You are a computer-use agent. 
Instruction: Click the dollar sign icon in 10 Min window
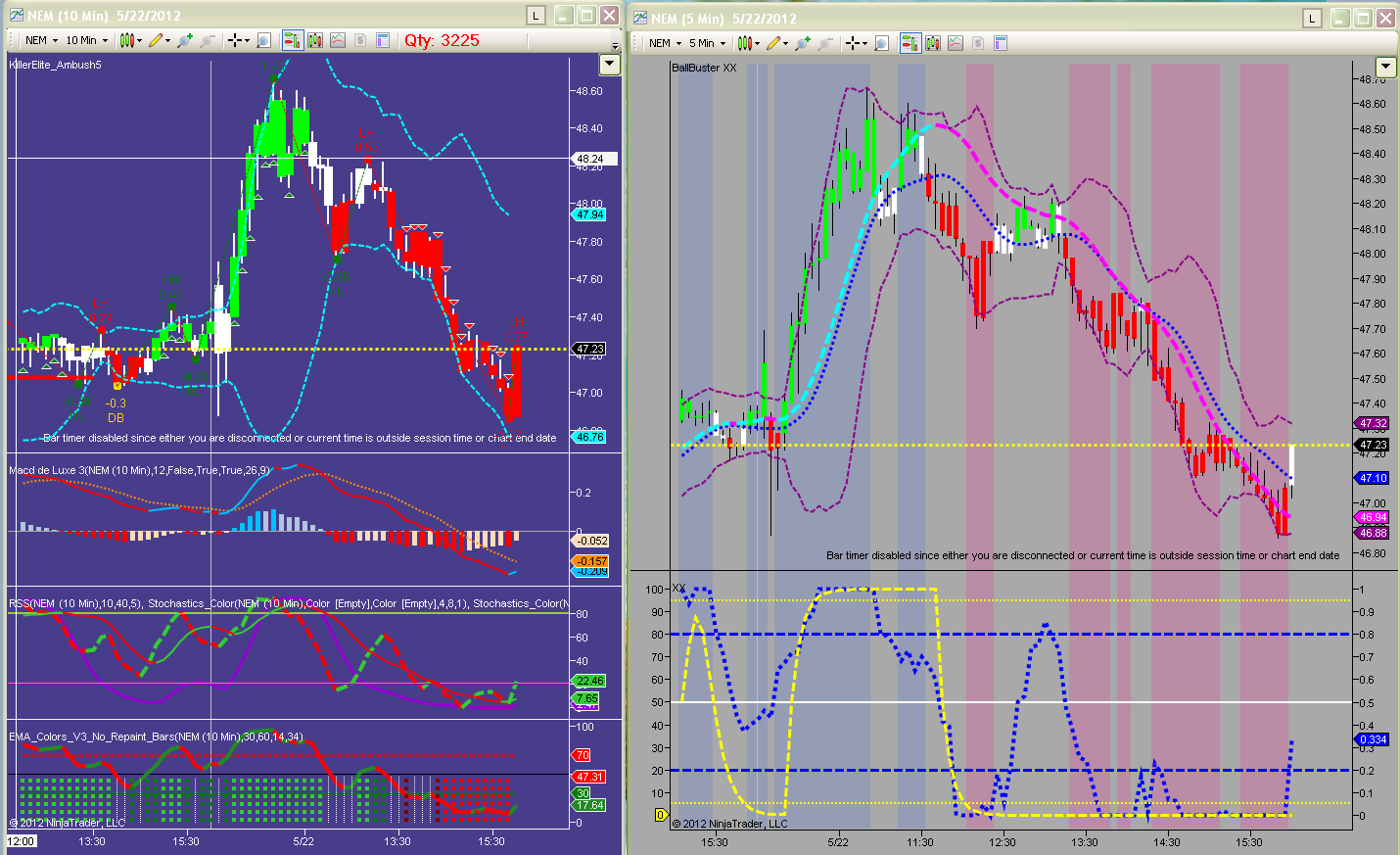point(360,40)
